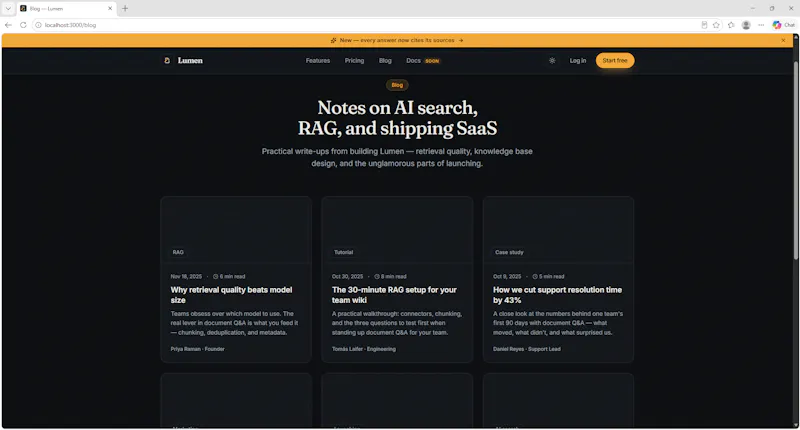The image size is (800, 430).
Task: Click the orange Blog badge above heading
Action: (x=397, y=85)
